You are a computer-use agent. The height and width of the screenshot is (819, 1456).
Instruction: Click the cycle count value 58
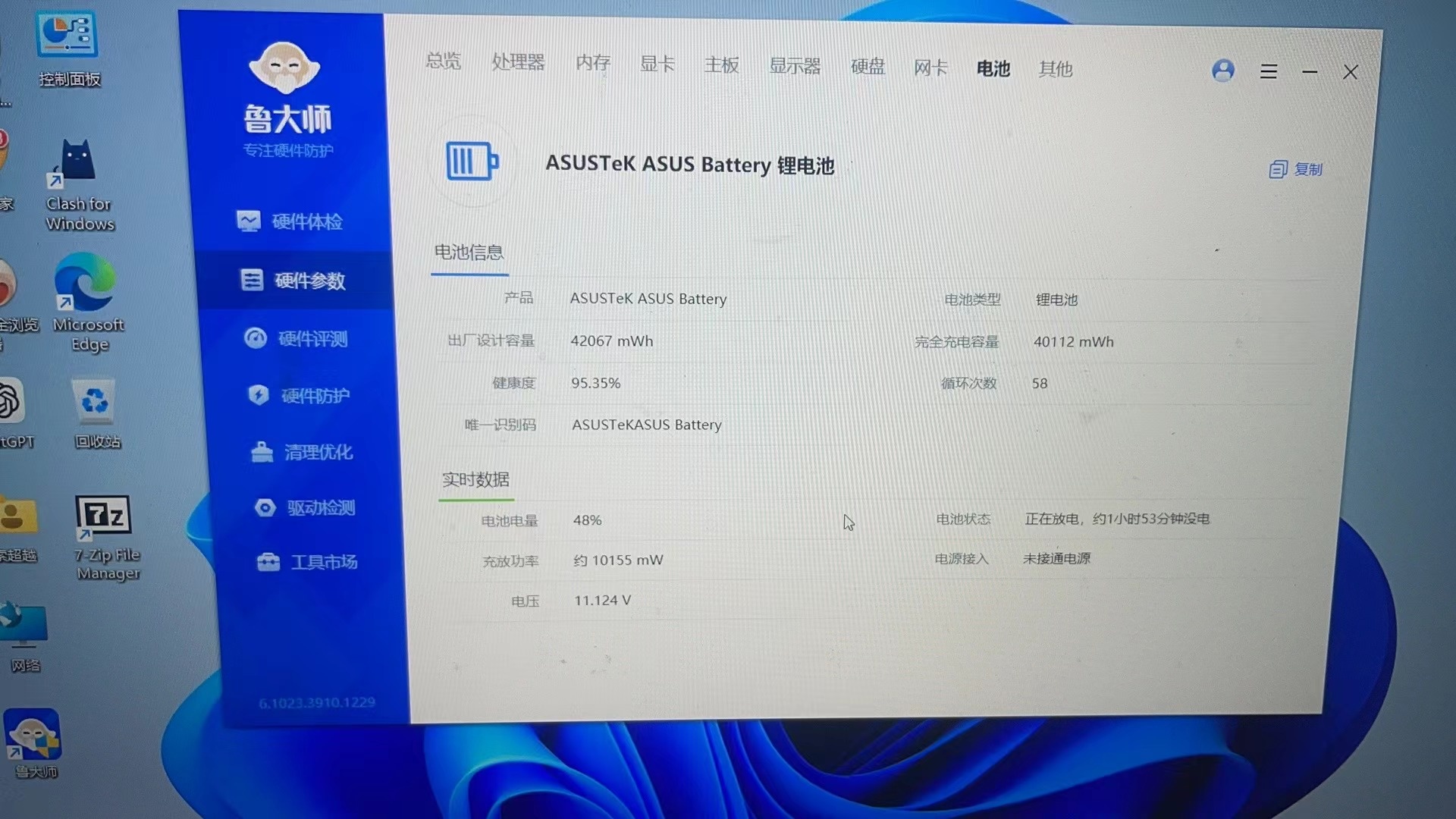[x=1039, y=384]
